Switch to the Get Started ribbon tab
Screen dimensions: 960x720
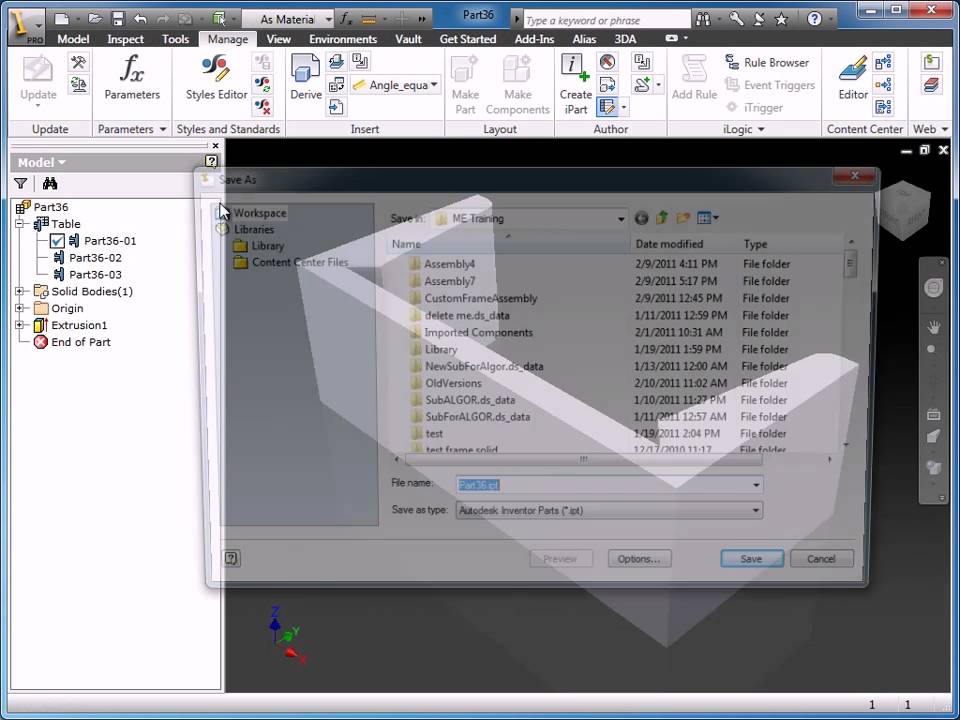467,39
